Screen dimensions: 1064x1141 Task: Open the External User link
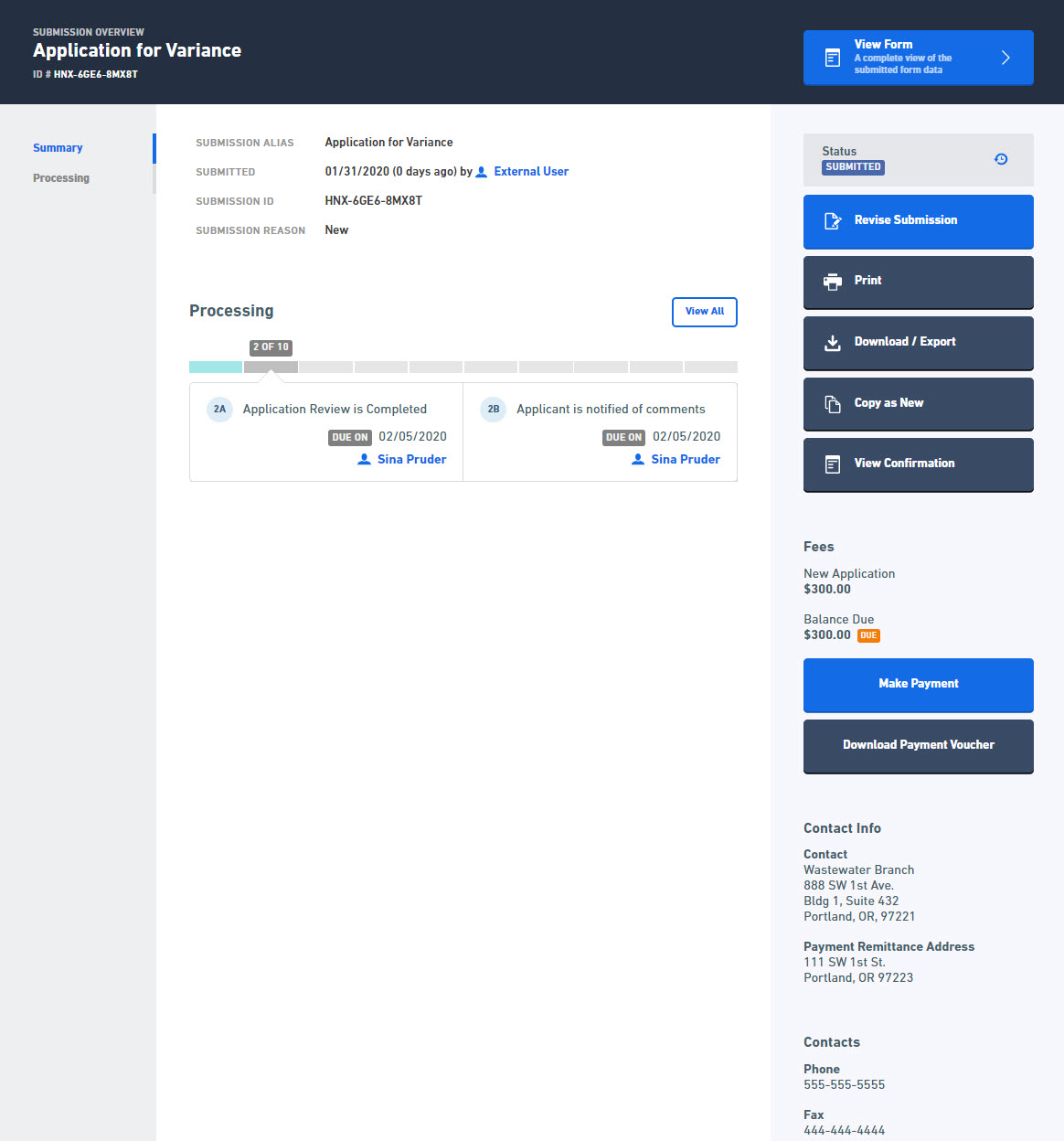pyautogui.click(x=531, y=171)
